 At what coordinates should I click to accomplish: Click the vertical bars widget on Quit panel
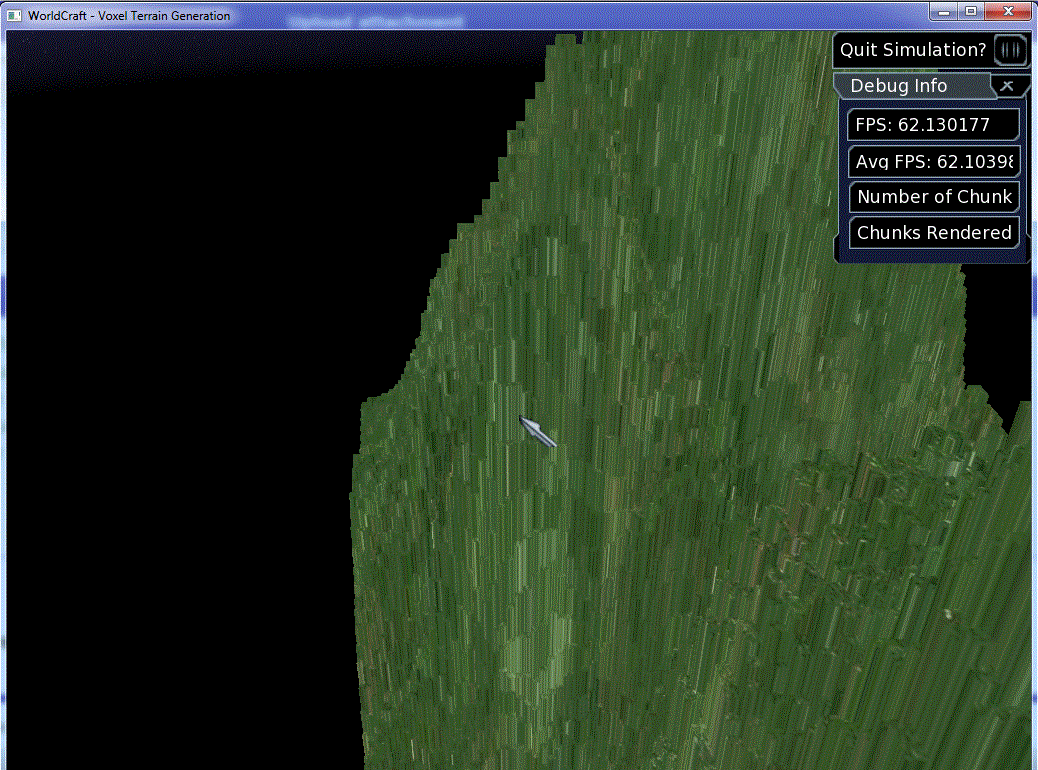click(x=1009, y=50)
